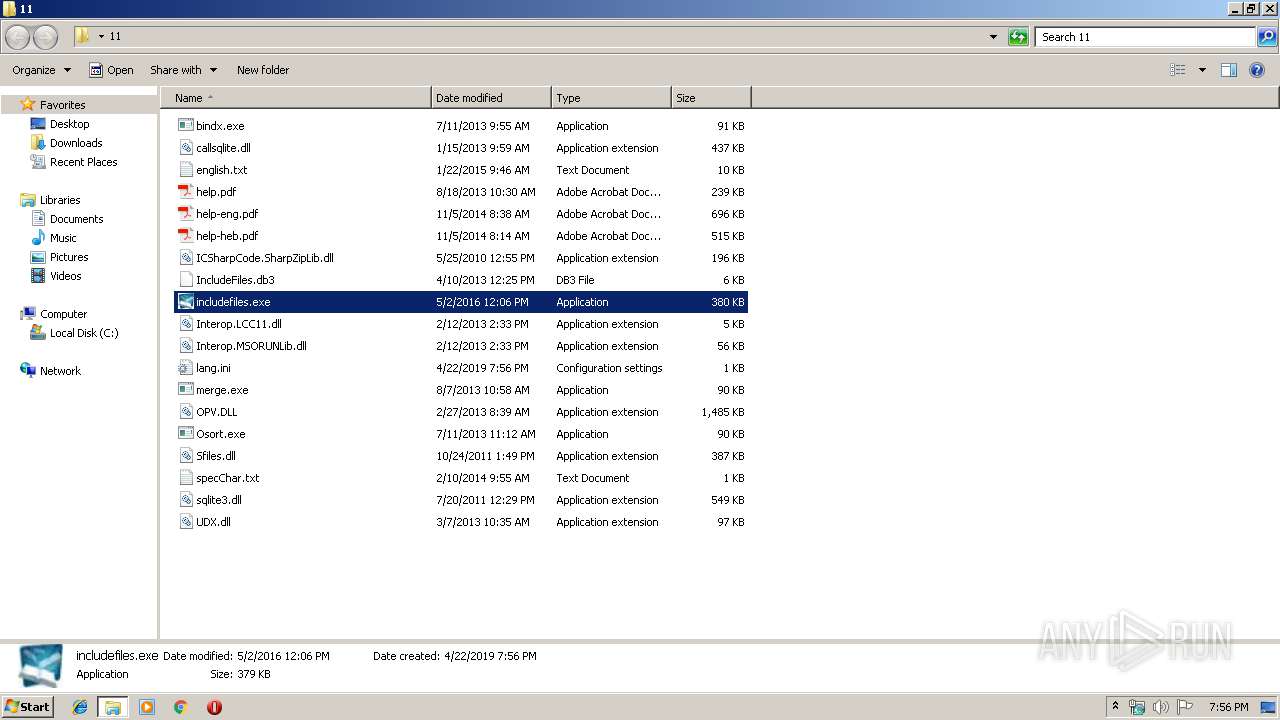Sort by the Type column header

pos(611,98)
